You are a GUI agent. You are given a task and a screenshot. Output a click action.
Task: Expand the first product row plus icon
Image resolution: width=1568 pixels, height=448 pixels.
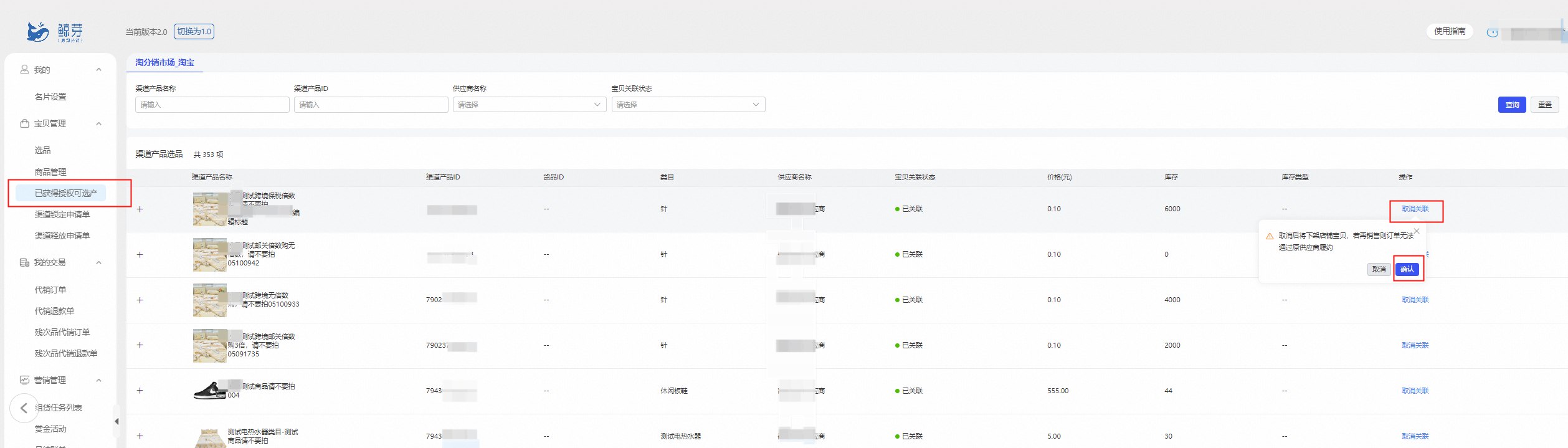[x=140, y=209]
